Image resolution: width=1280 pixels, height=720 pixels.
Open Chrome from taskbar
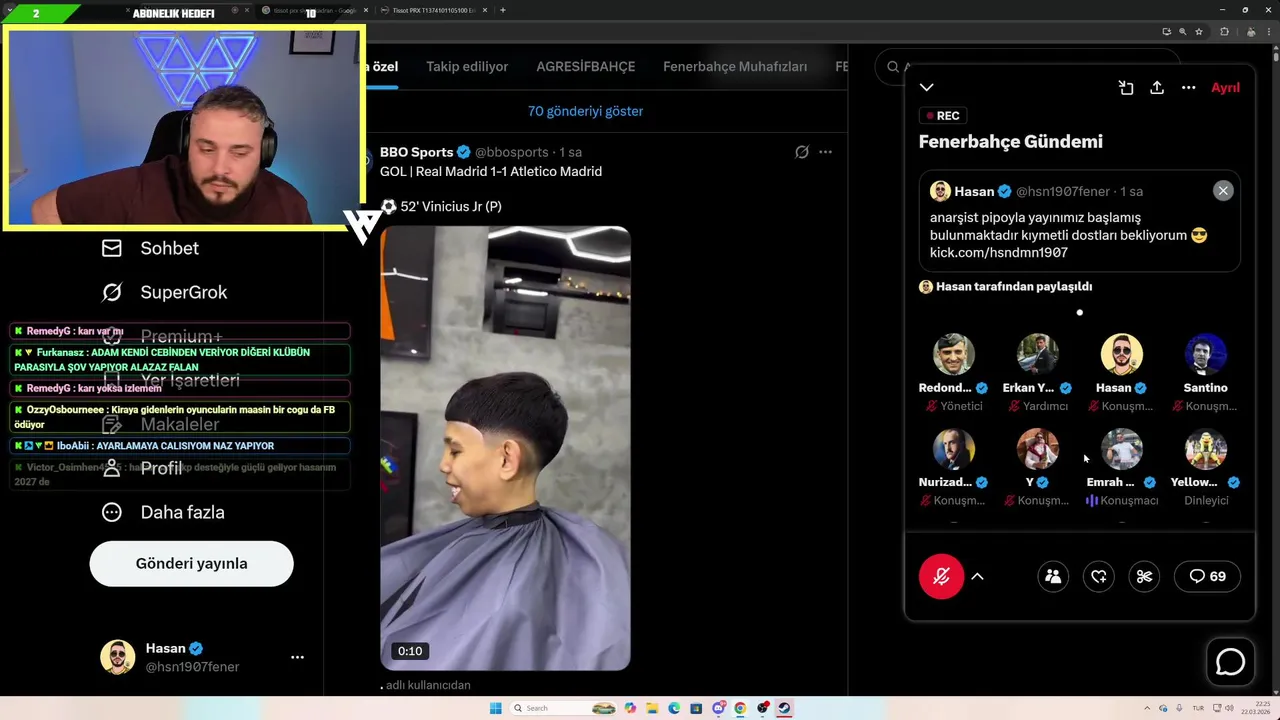(740, 708)
